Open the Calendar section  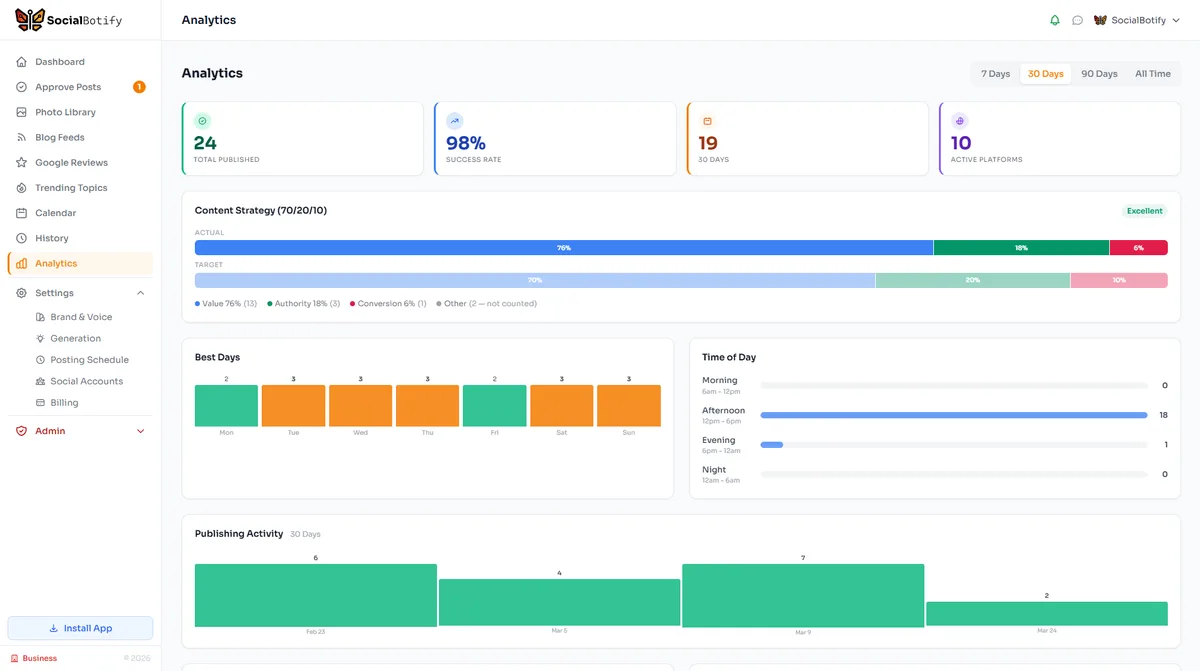[55, 212]
